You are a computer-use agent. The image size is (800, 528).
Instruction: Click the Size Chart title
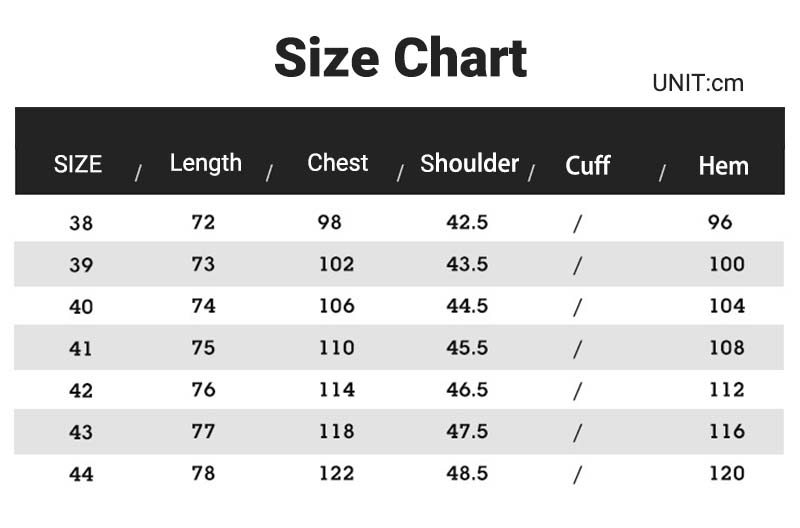401,58
